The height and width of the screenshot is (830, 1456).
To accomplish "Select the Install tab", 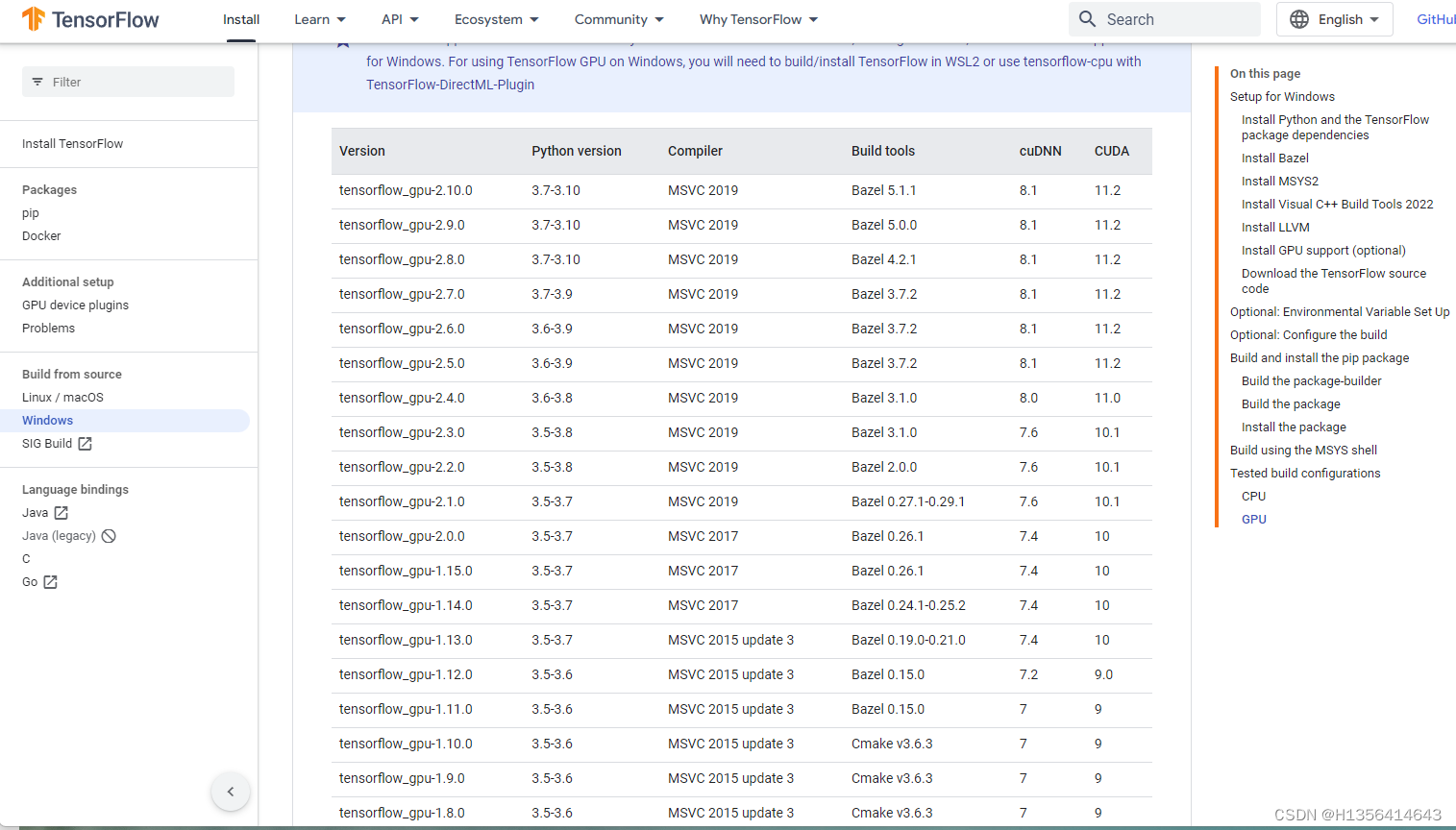I will click(241, 19).
